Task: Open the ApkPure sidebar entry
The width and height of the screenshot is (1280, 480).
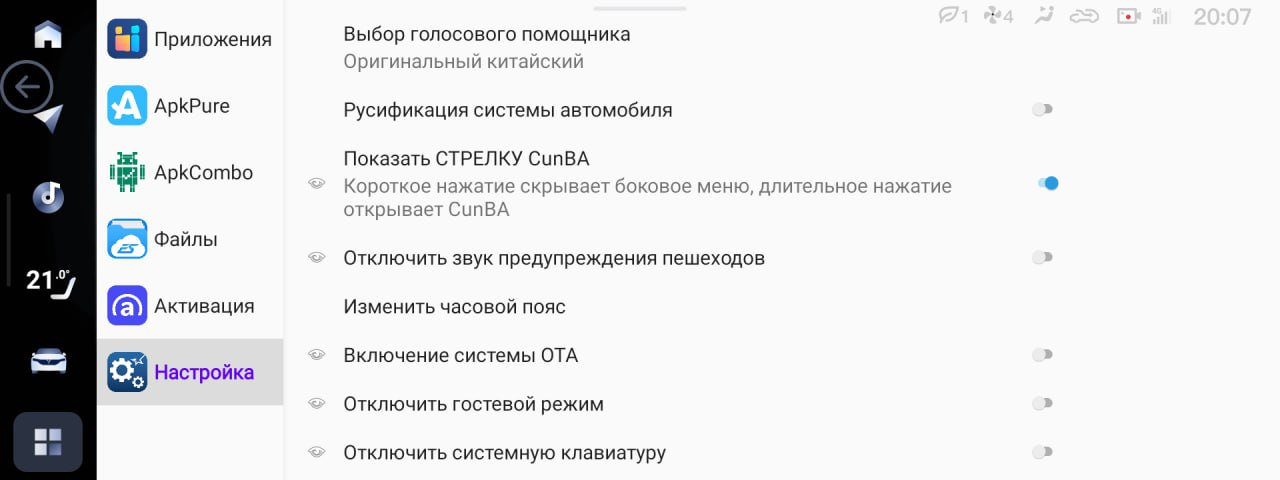Action: (x=190, y=106)
